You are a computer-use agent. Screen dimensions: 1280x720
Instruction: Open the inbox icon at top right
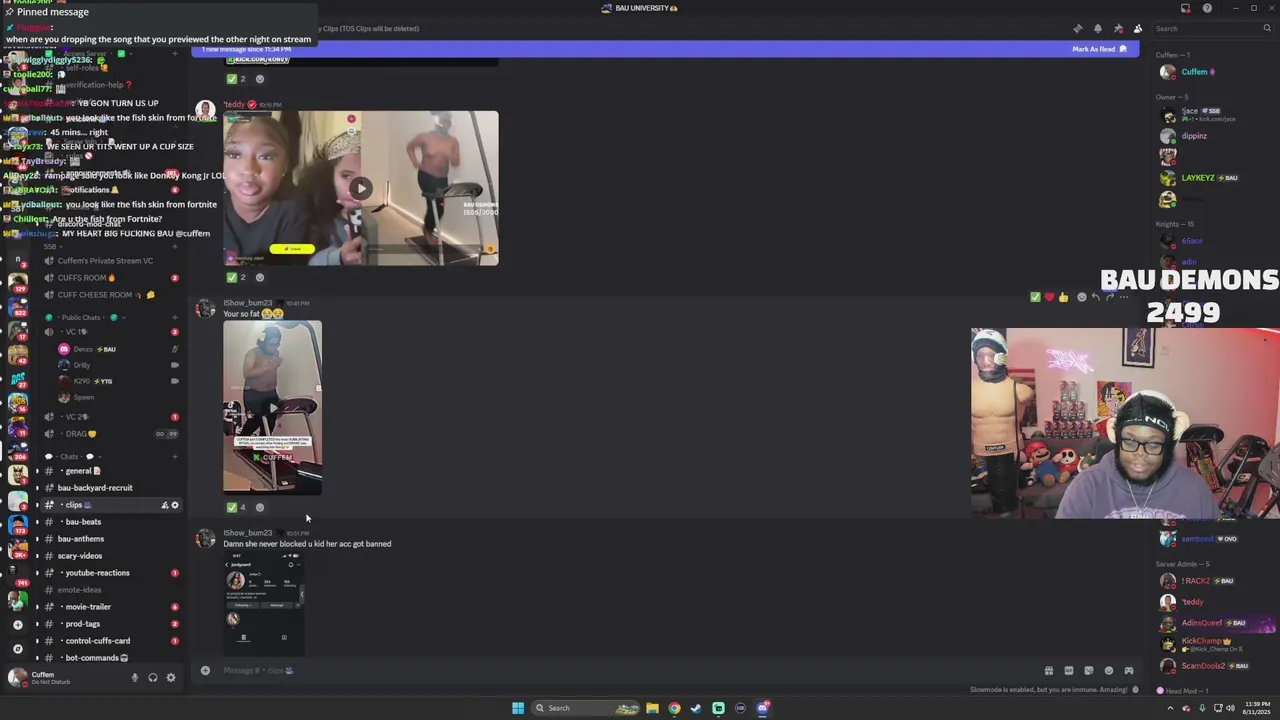pos(1186,8)
